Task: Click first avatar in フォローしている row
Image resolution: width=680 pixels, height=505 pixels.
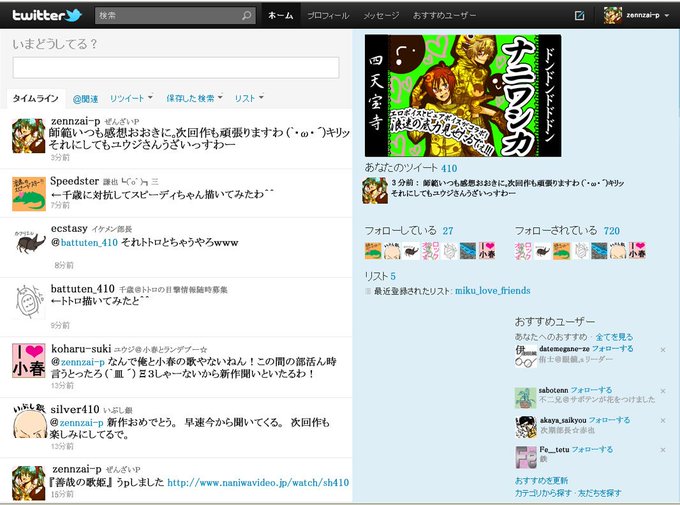Action: coord(373,251)
